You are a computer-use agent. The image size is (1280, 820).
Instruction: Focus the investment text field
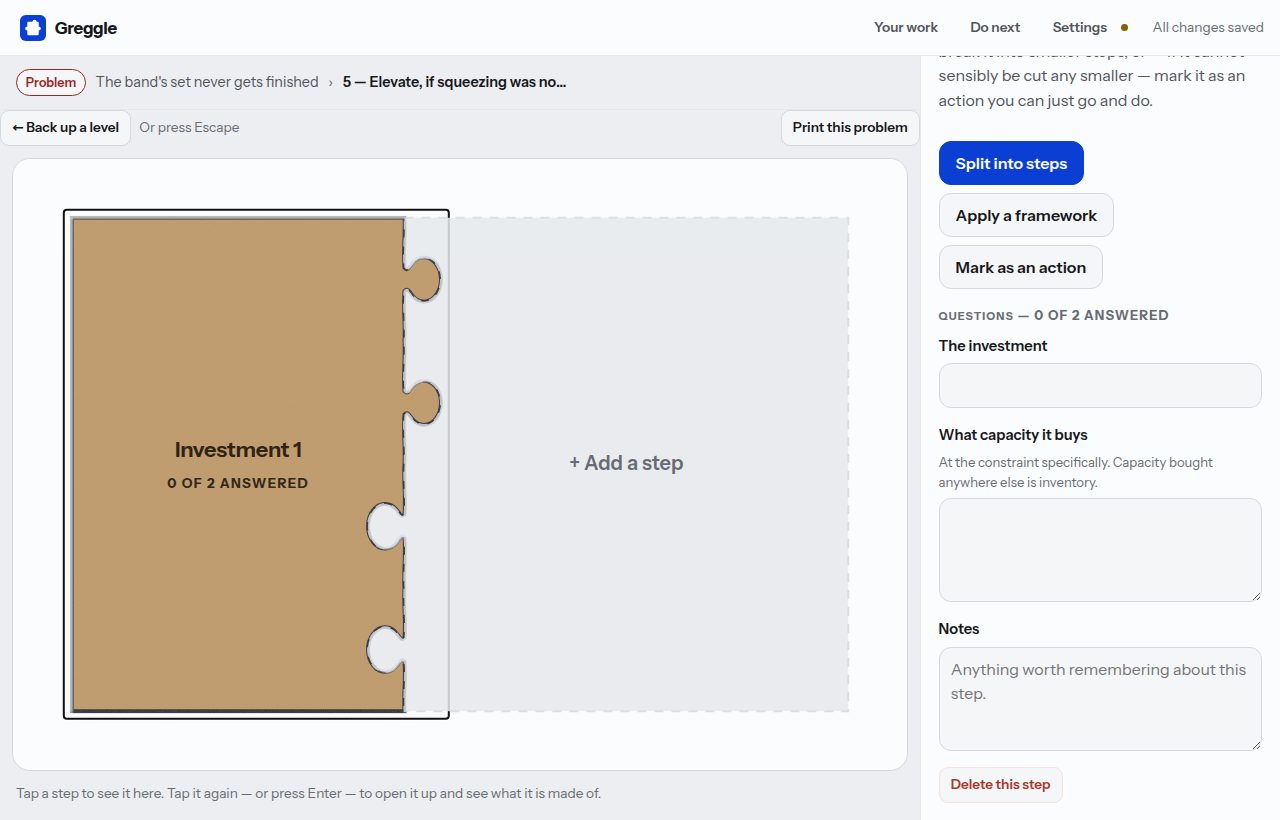pos(1100,385)
